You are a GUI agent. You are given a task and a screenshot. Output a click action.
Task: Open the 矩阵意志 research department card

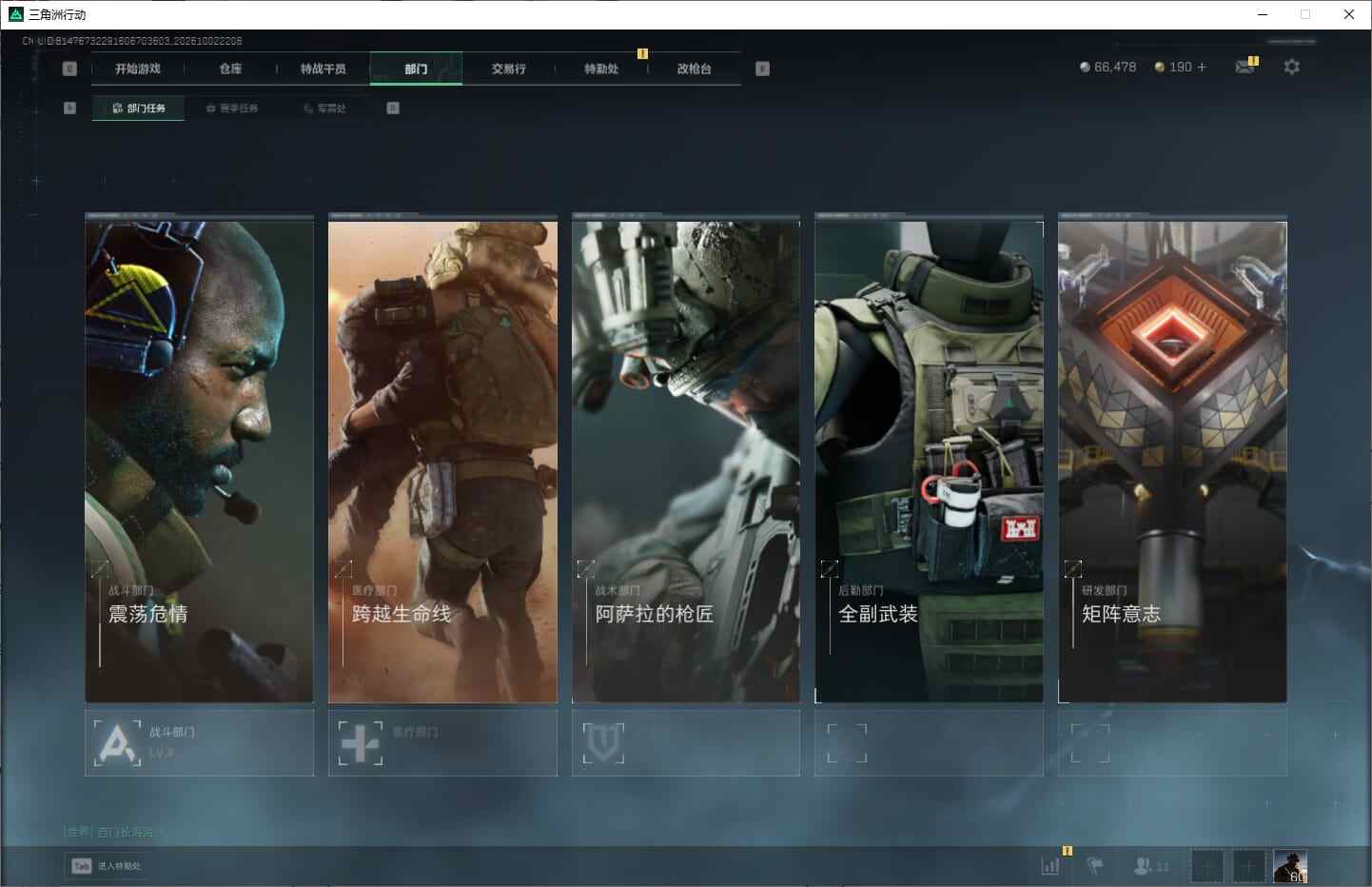click(1172, 462)
